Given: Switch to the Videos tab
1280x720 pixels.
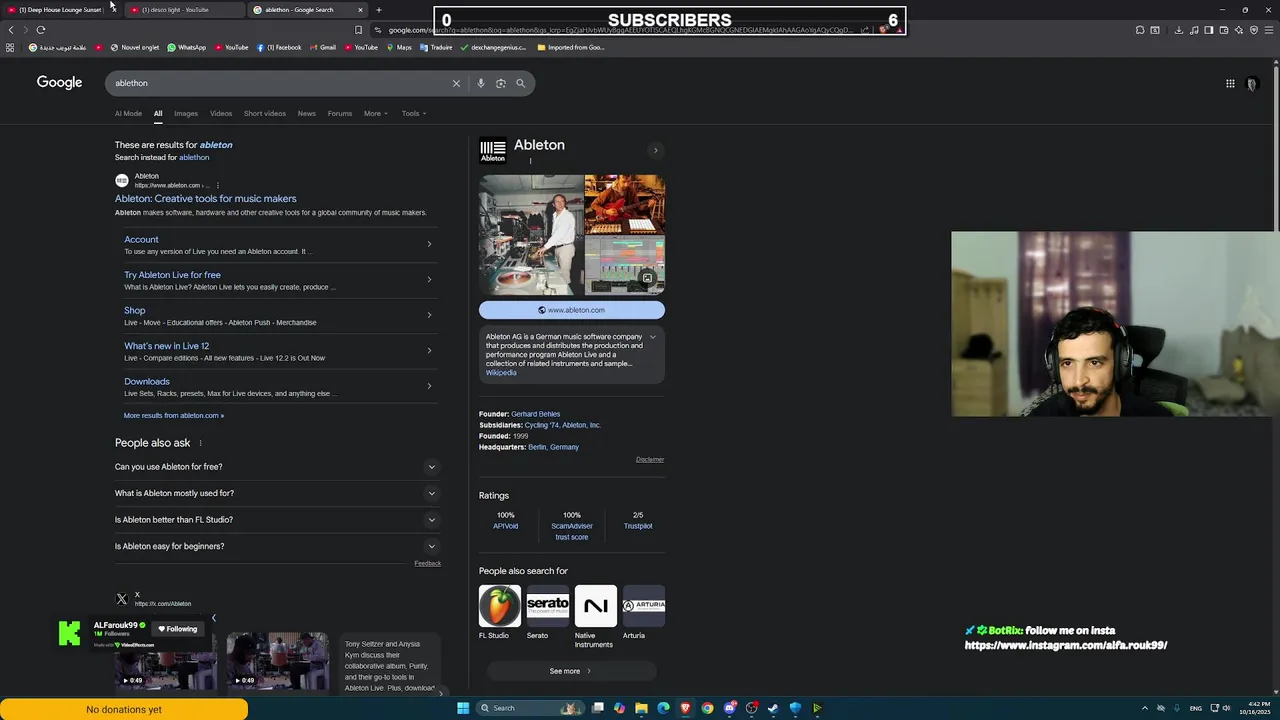Looking at the screenshot, I should click(x=221, y=113).
